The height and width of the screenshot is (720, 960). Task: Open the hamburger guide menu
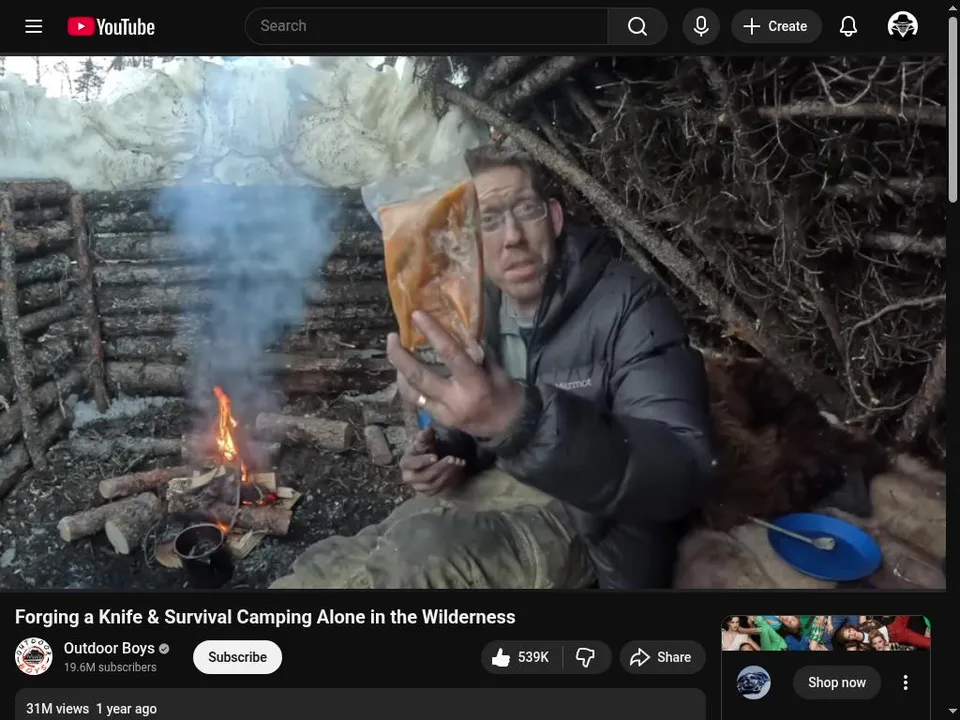[34, 26]
